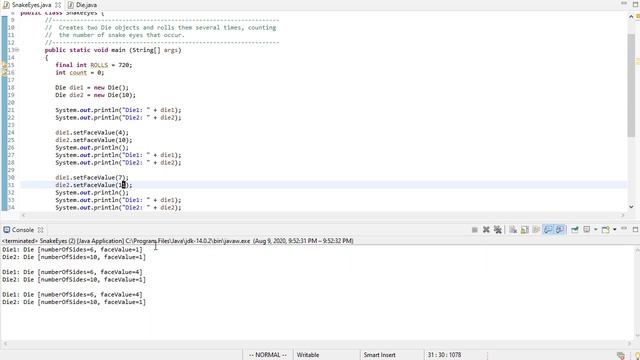Pin the Console view

575,230
